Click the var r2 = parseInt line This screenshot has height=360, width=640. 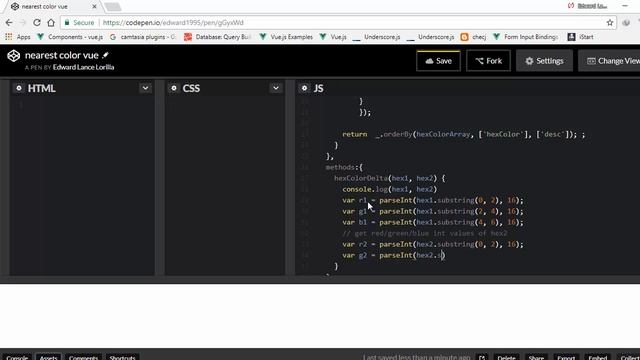433,244
